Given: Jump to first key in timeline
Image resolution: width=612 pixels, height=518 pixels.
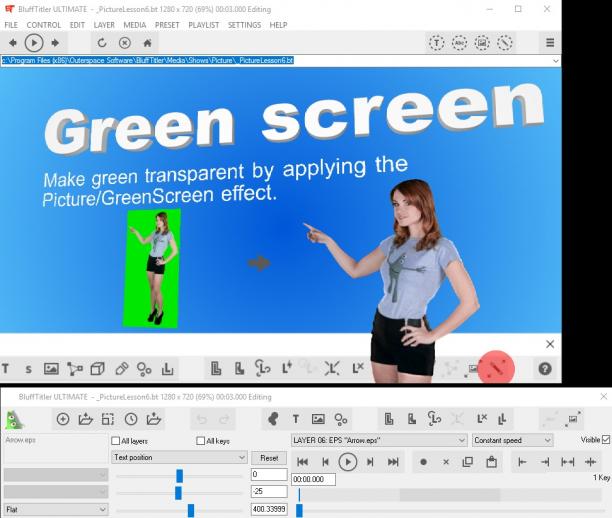Looking at the screenshot, I should pyautogui.click(x=302, y=462).
